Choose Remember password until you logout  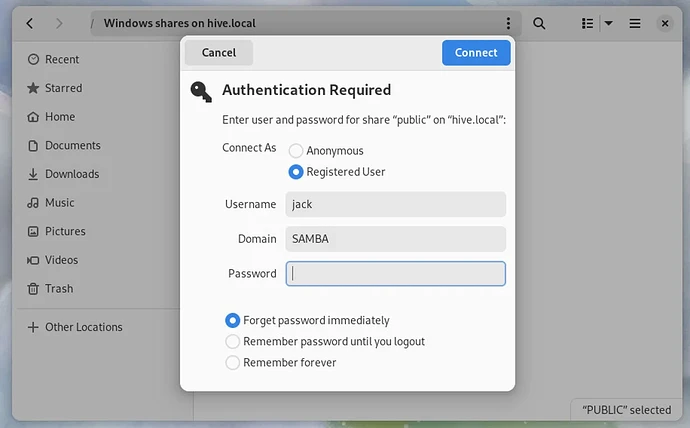(233, 342)
